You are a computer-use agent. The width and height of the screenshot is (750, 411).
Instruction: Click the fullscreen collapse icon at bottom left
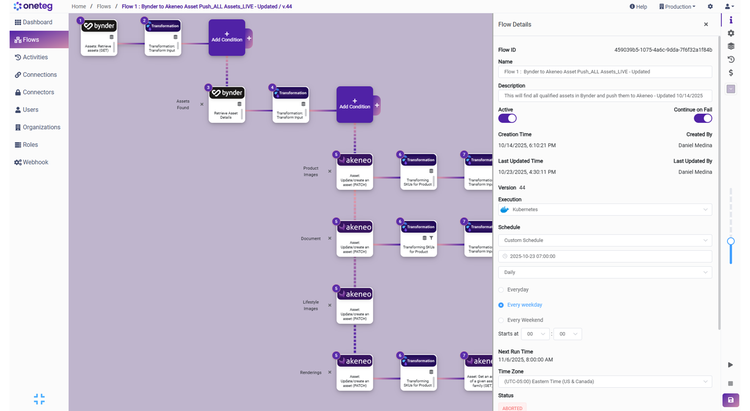point(39,398)
